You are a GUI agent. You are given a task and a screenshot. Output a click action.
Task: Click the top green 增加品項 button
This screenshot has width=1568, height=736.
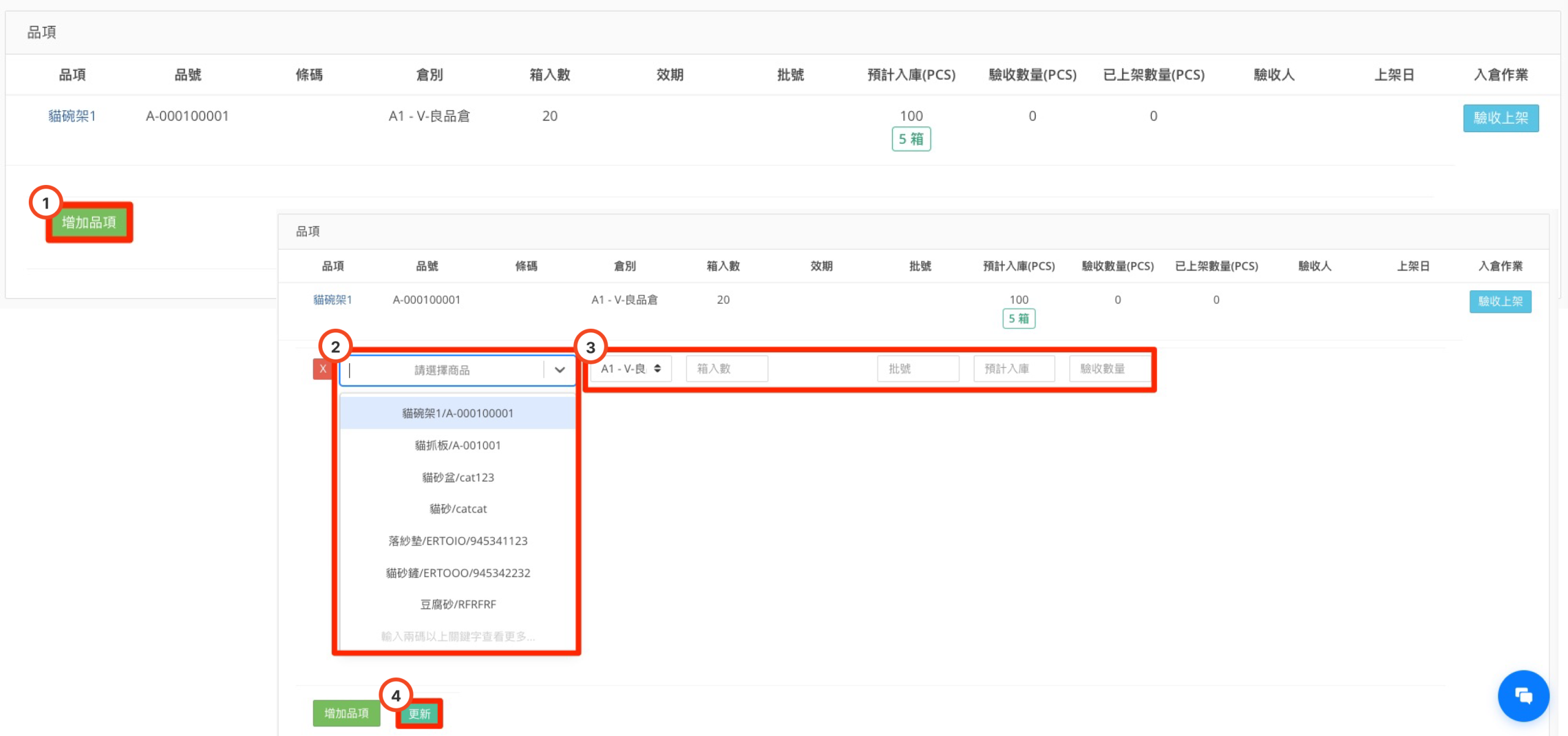(89, 222)
